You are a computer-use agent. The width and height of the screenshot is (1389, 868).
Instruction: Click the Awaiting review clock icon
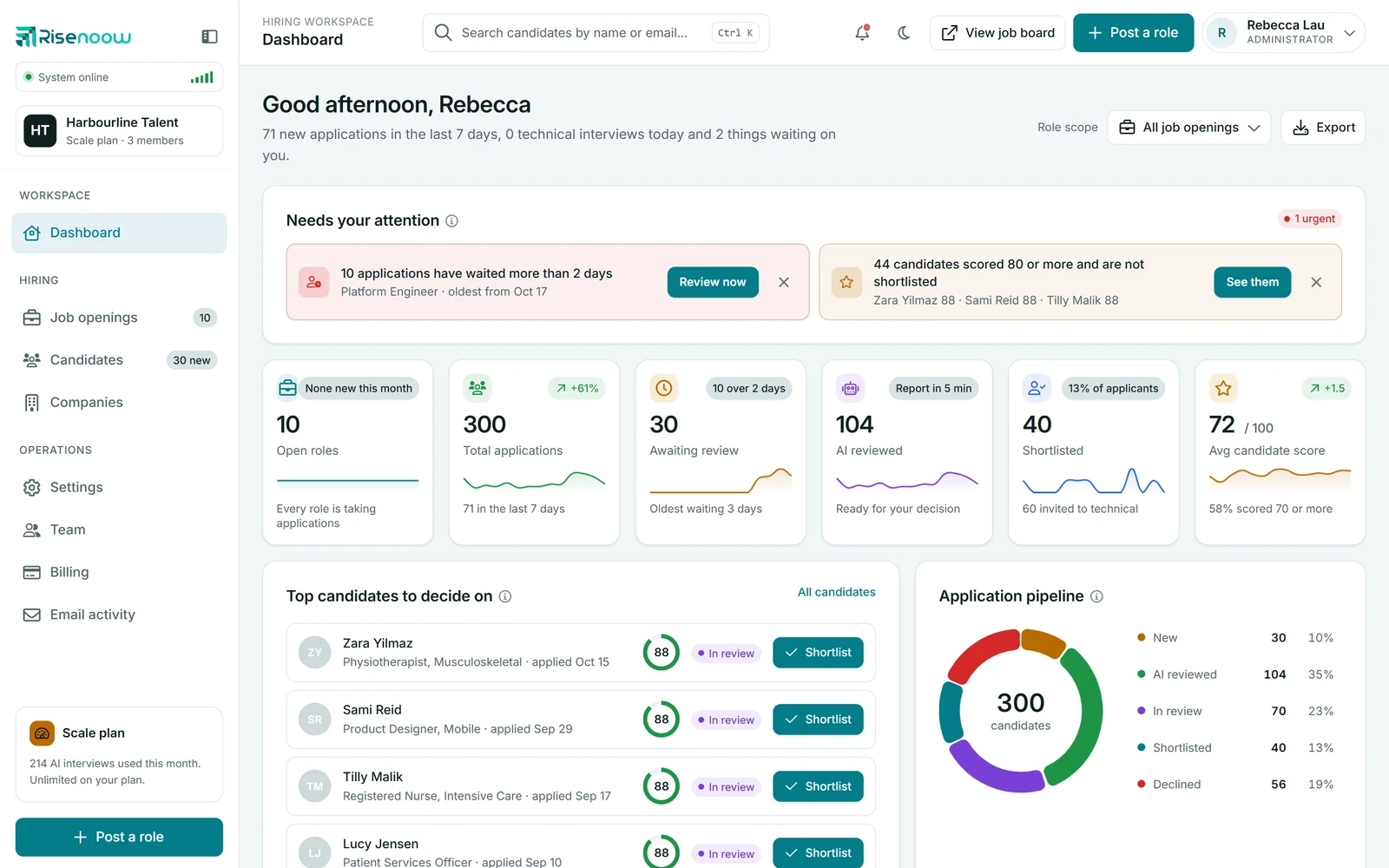(664, 388)
